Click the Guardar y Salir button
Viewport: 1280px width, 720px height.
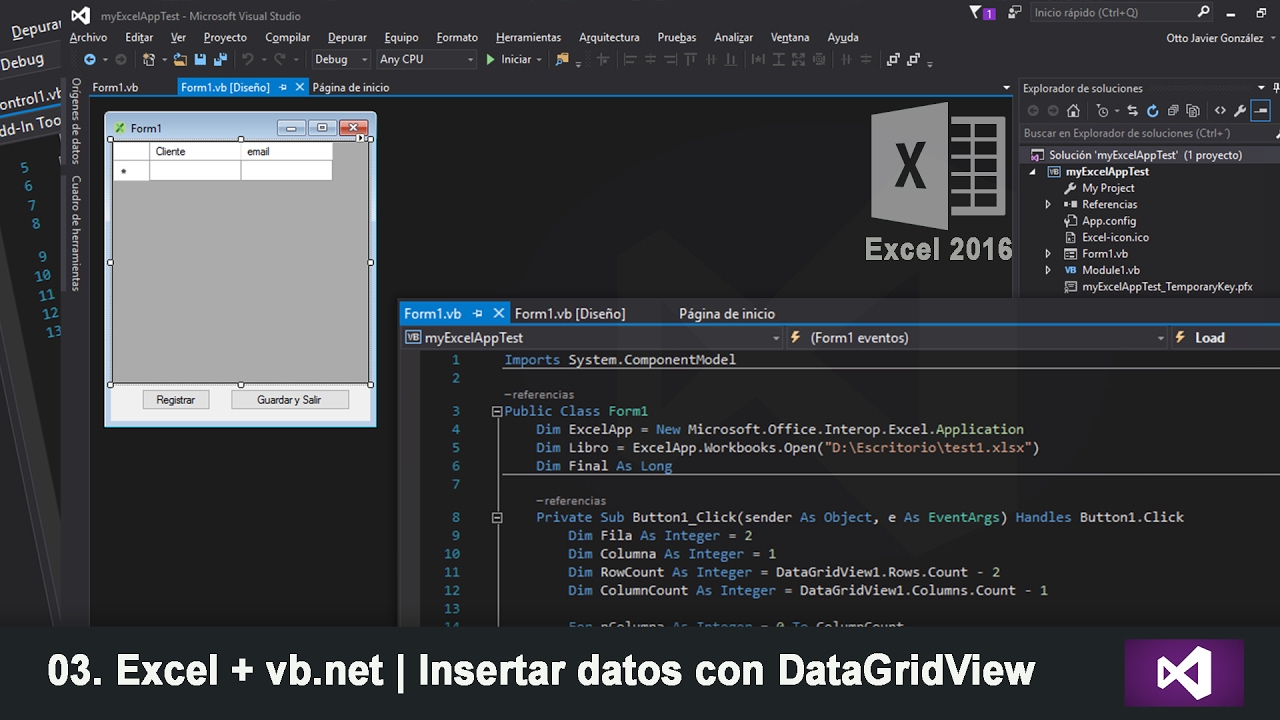click(289, 400)
